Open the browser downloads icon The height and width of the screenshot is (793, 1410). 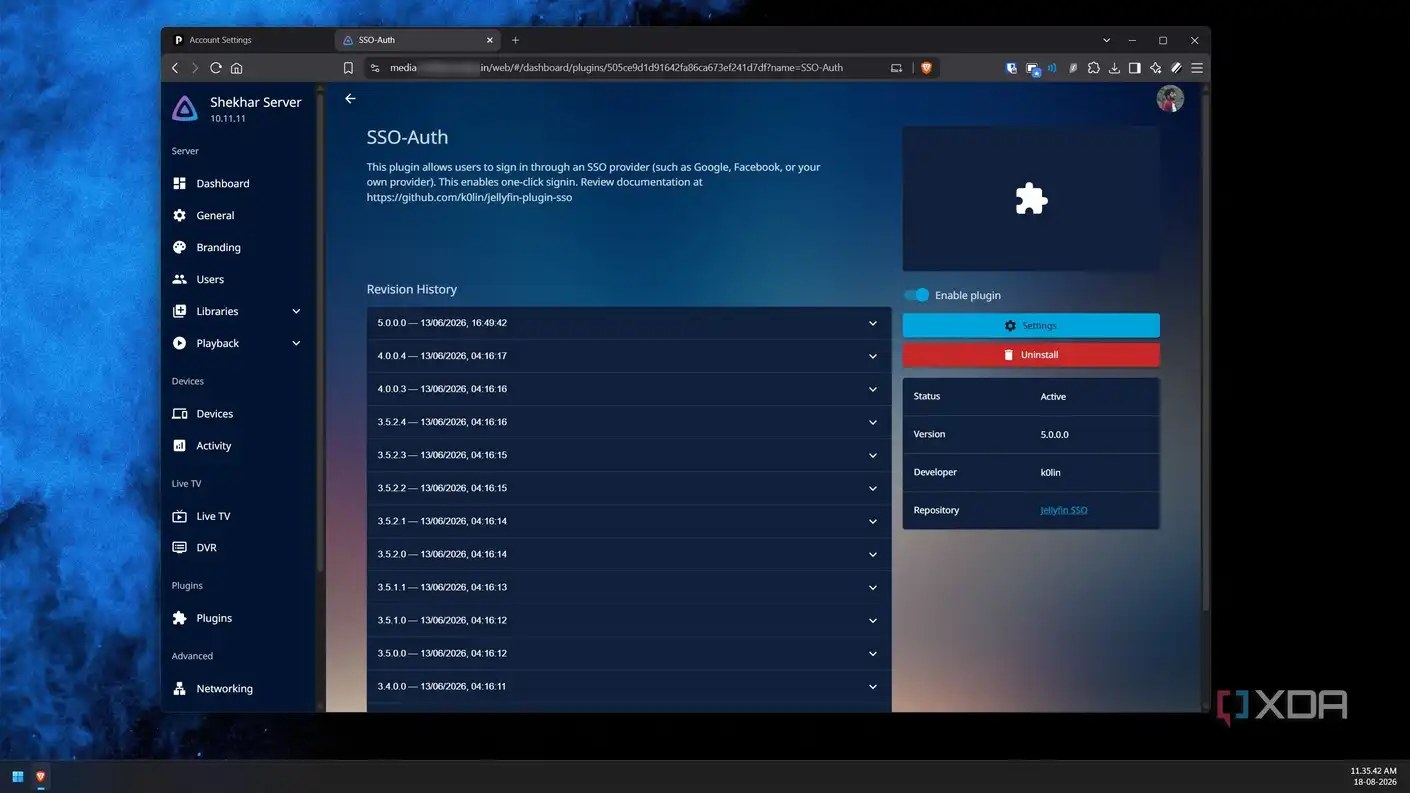click(1114, 68)
